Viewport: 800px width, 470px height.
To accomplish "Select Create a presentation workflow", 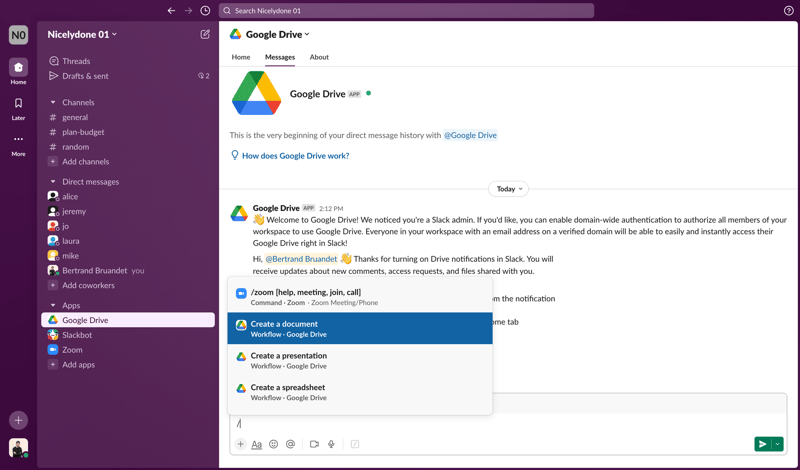I will (x=360, y=360).
